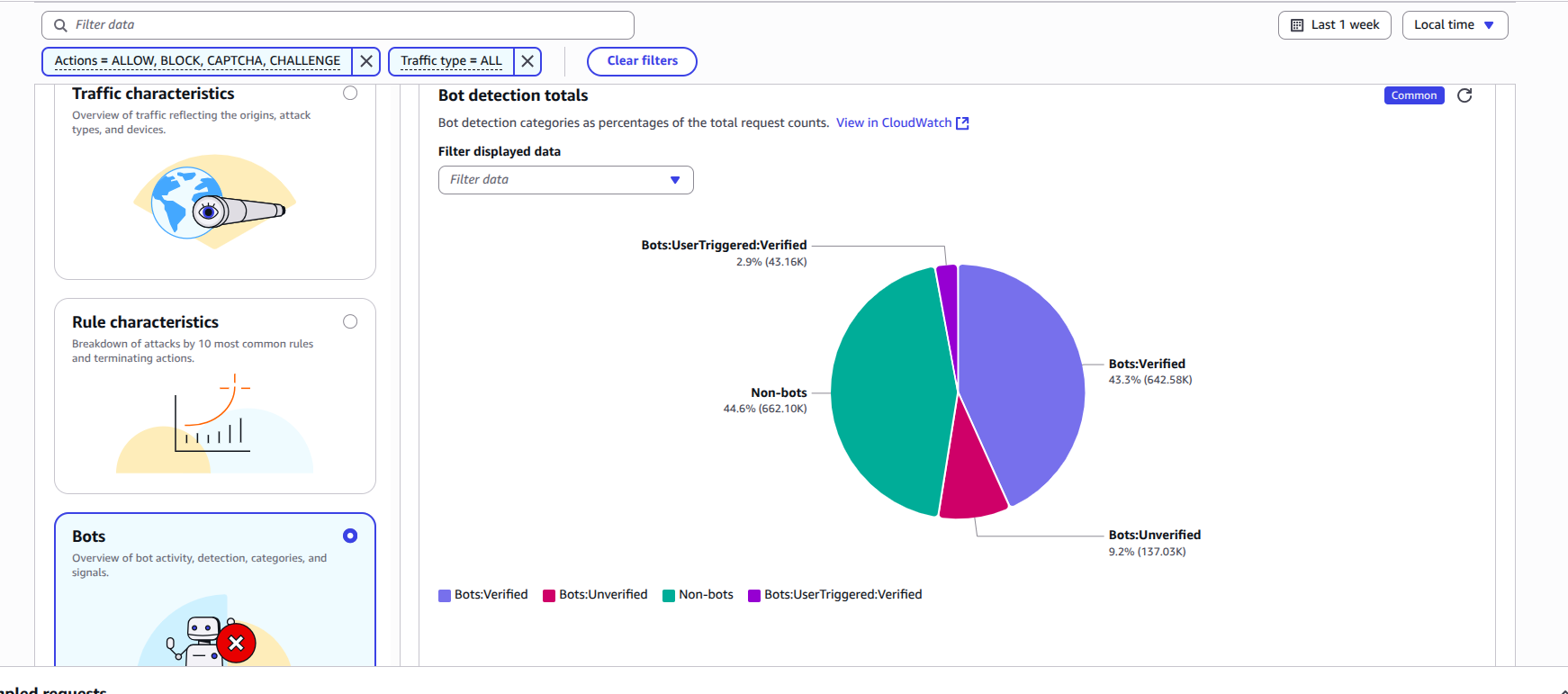1568x694 pixels.
Task: Expand the Filter displayed data dropdown
Action: pos(565,180)
